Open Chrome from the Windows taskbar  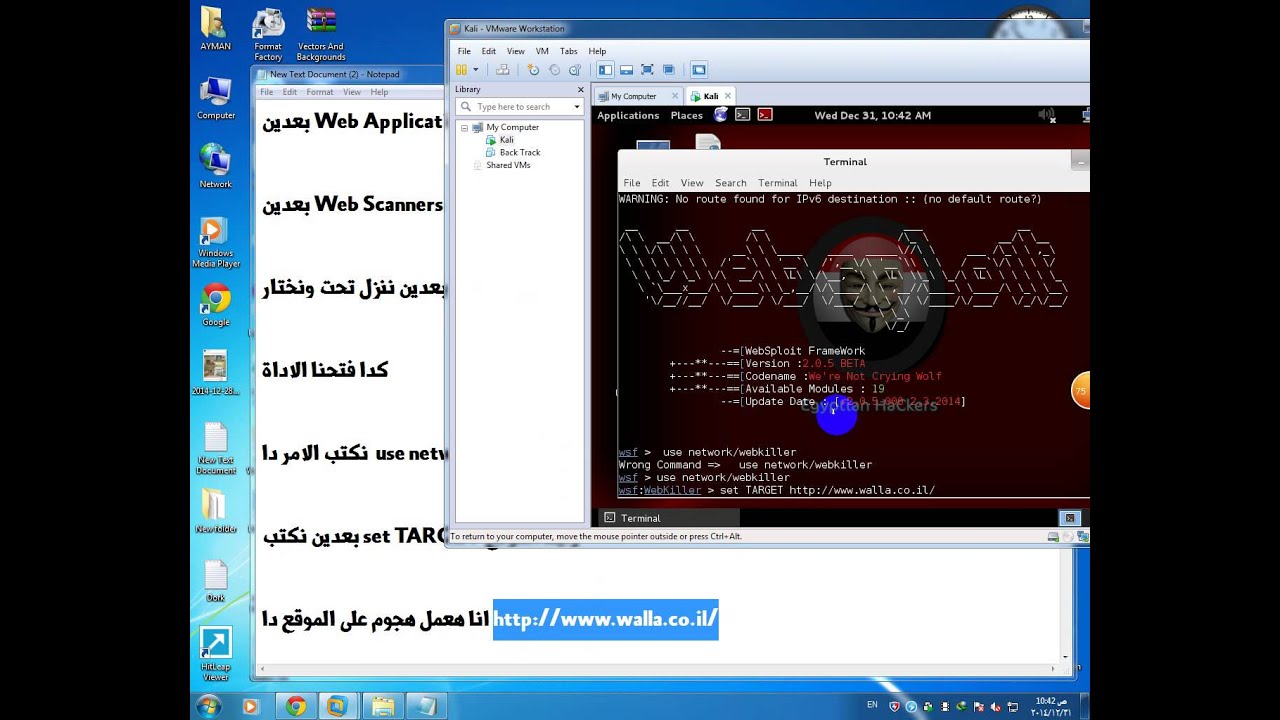click(296, 706)
